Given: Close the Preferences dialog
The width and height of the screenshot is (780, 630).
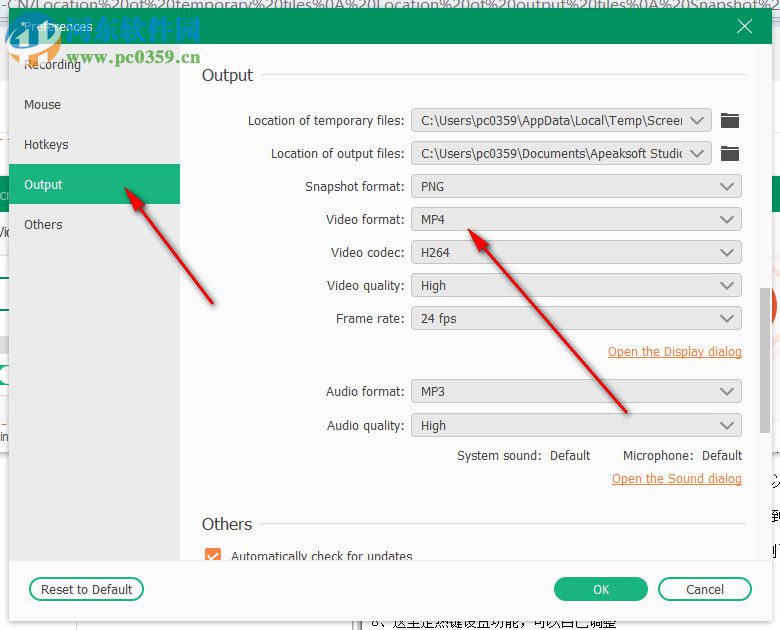Looking at the screenshot, I should tap(744, 26).
